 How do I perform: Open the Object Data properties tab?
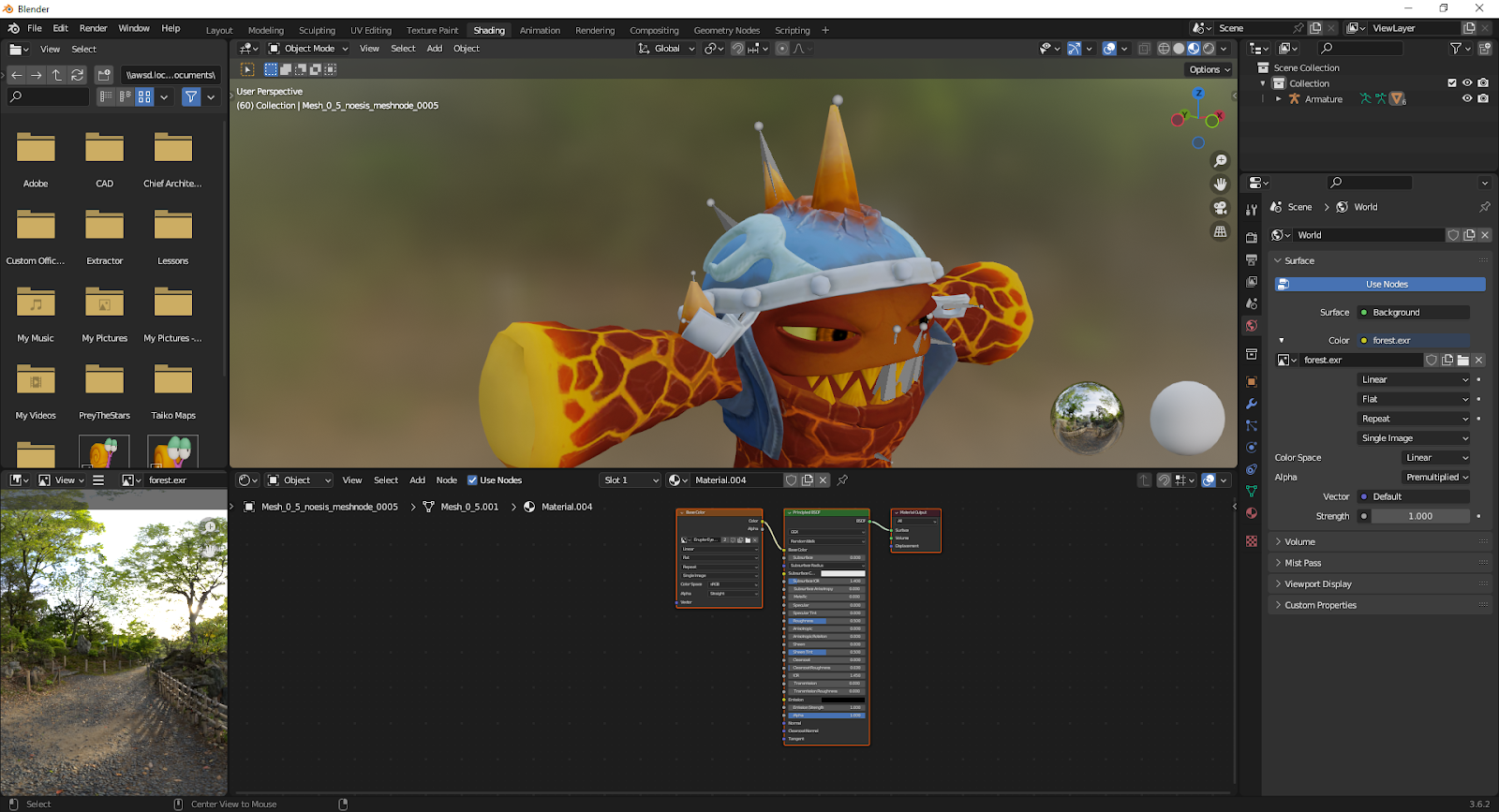point(1252,491)
